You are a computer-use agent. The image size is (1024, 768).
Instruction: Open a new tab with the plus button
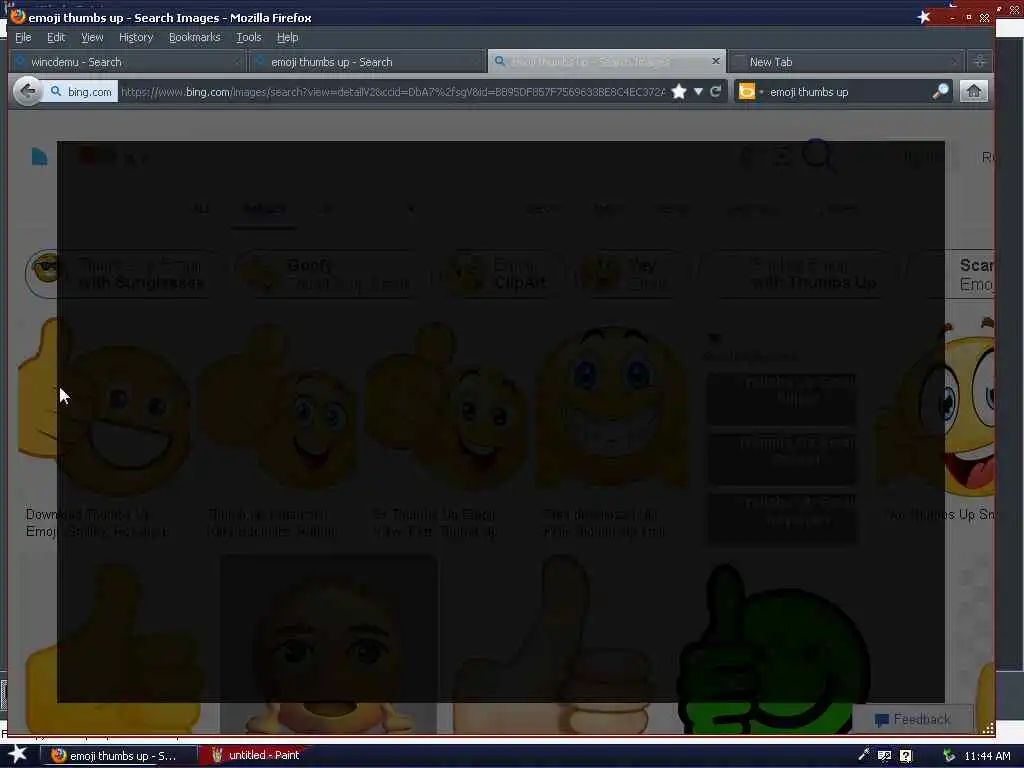[x=980, y=61]
